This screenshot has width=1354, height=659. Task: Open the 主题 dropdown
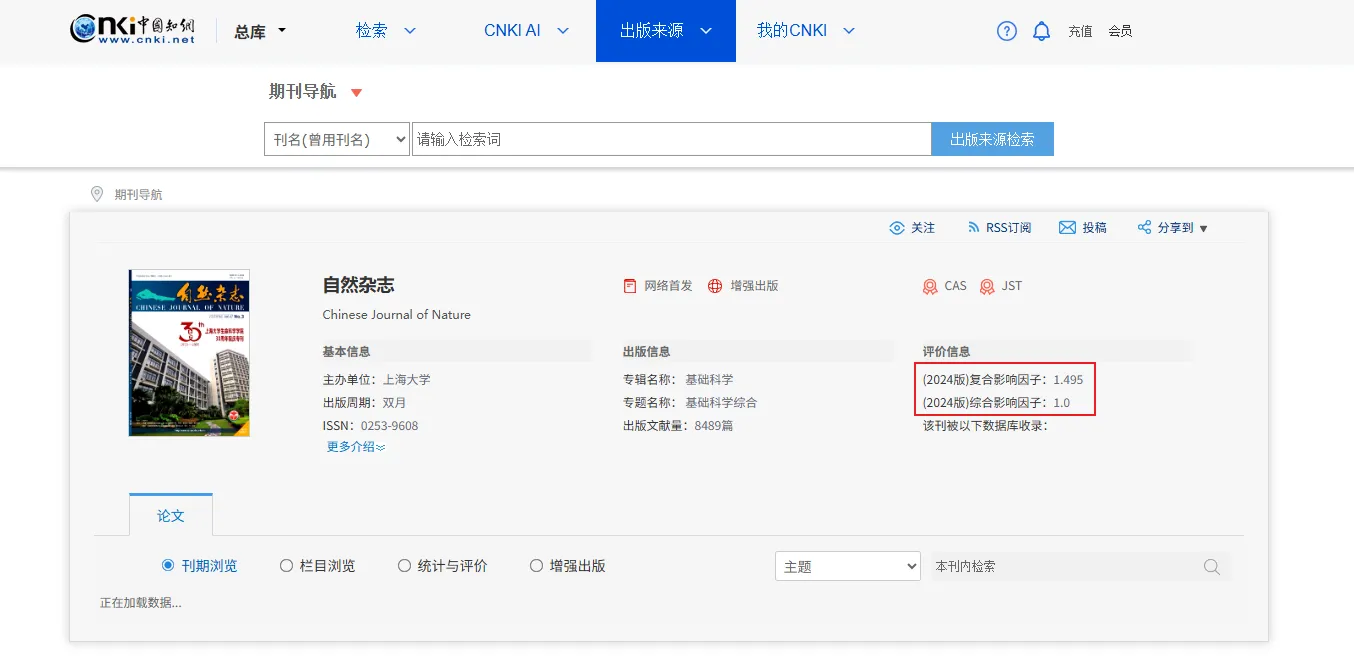pos(847,567)
